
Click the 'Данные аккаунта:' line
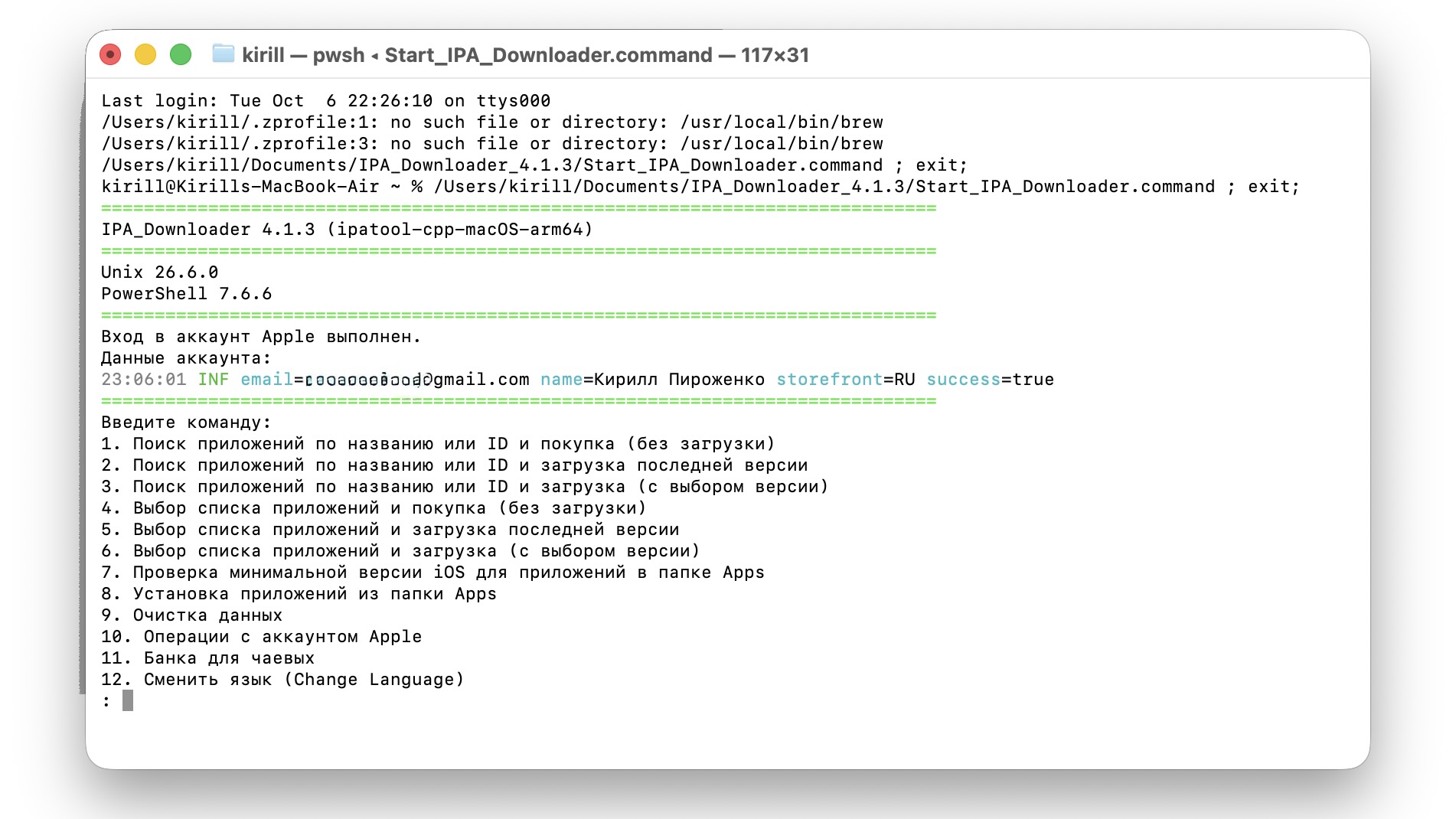(x=186, y=358)
